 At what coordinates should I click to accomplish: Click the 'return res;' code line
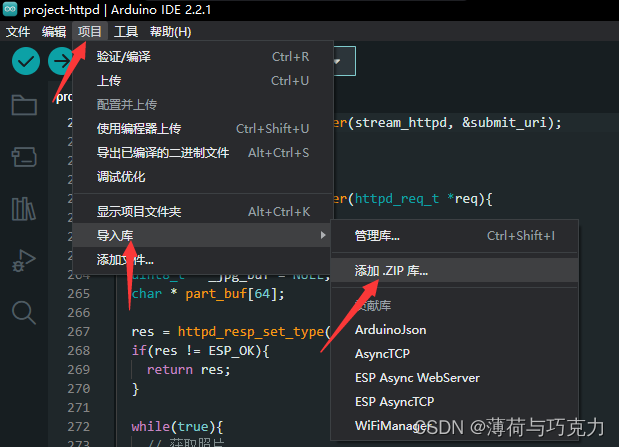click(x=189, y=370)
